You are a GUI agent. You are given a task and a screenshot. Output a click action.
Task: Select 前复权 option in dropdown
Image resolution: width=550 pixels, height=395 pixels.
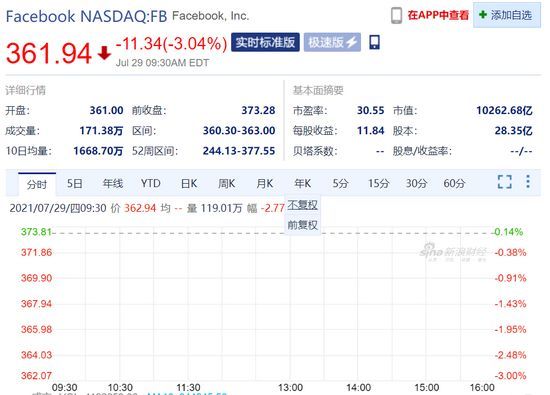tap(302, 225)
